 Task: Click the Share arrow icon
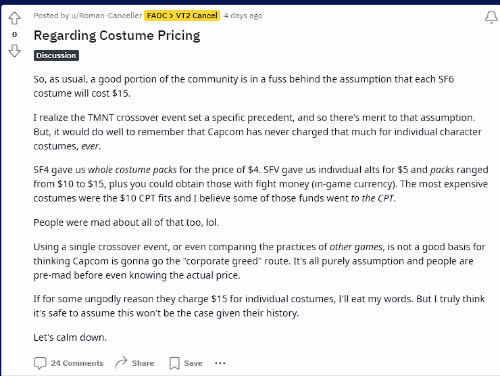coord(121,362)
